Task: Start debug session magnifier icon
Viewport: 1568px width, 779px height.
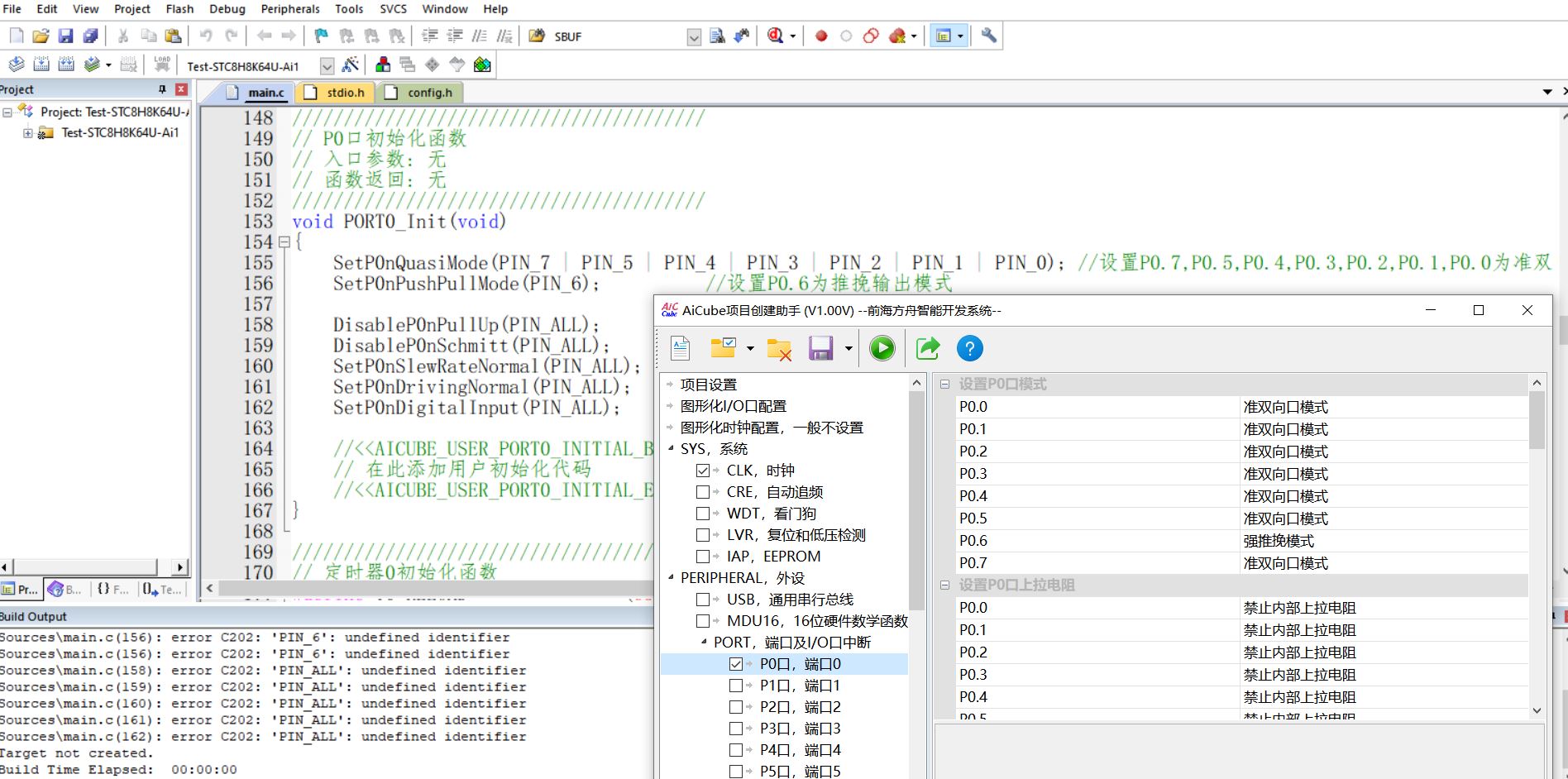Action: [775, 36]
